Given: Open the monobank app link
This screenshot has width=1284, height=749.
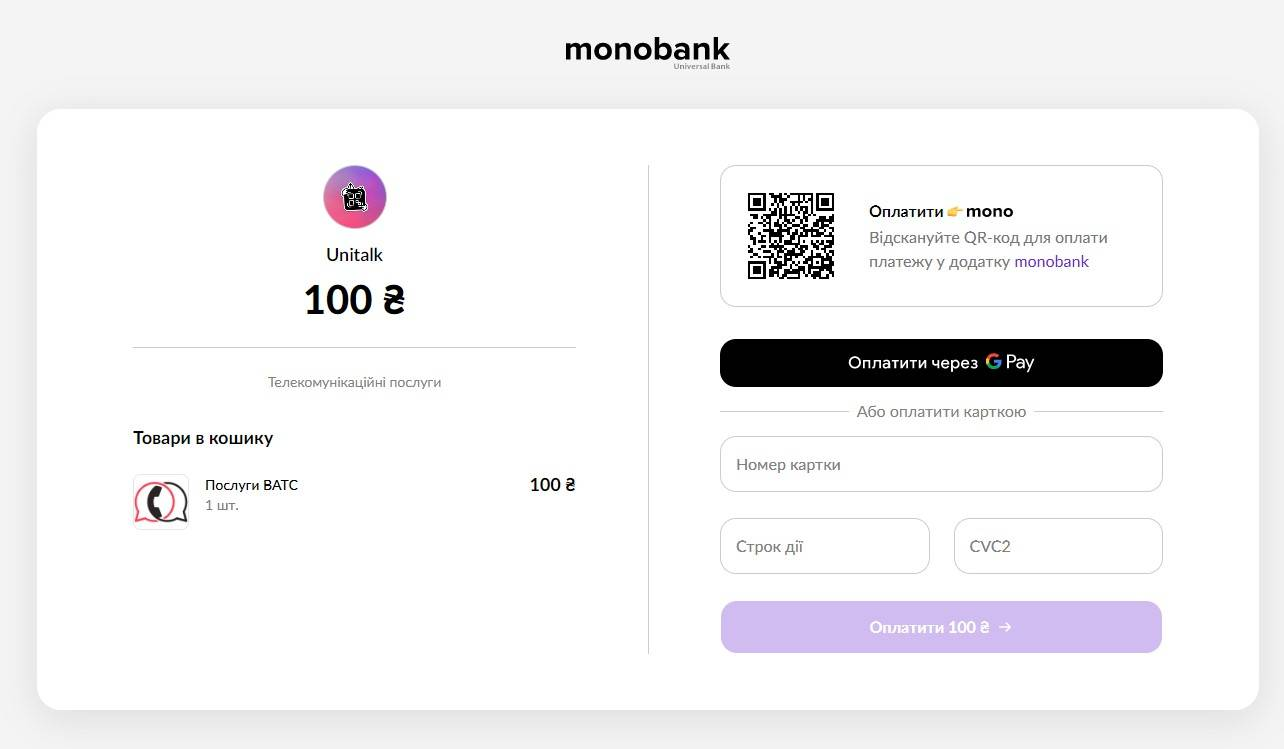Looking at the screenshot, I should click(1051, 262).
